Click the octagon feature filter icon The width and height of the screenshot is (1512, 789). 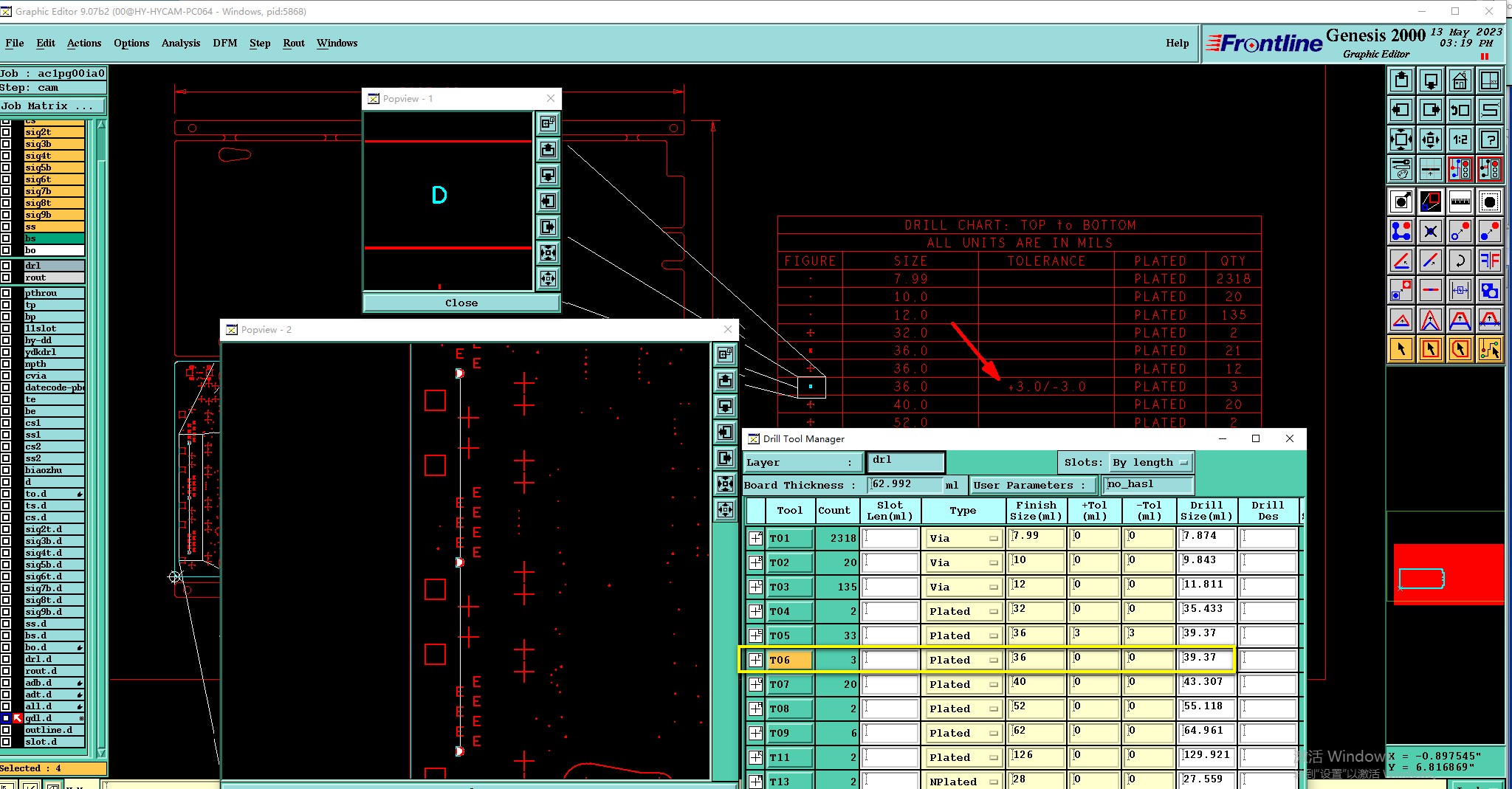(1489, 201)
